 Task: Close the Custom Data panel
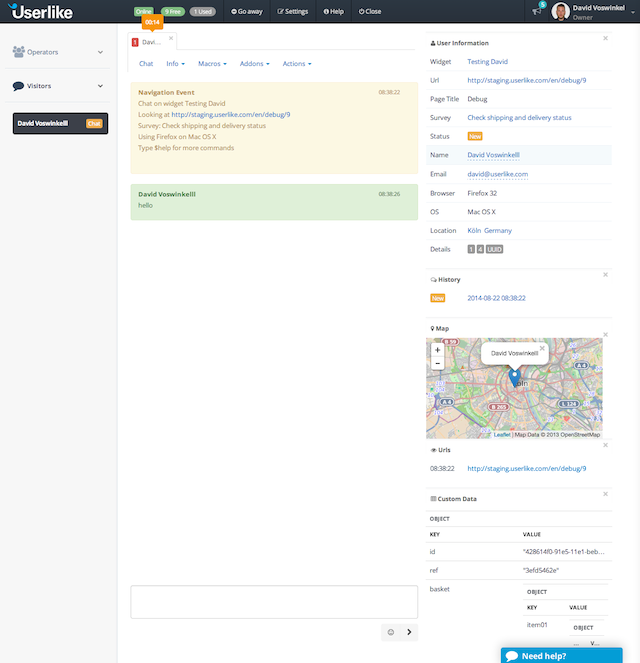[605, 494]
